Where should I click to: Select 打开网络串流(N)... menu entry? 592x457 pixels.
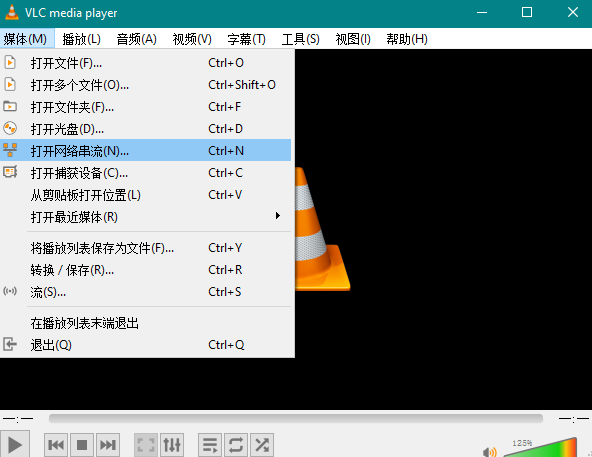click(x=146, y=151)
